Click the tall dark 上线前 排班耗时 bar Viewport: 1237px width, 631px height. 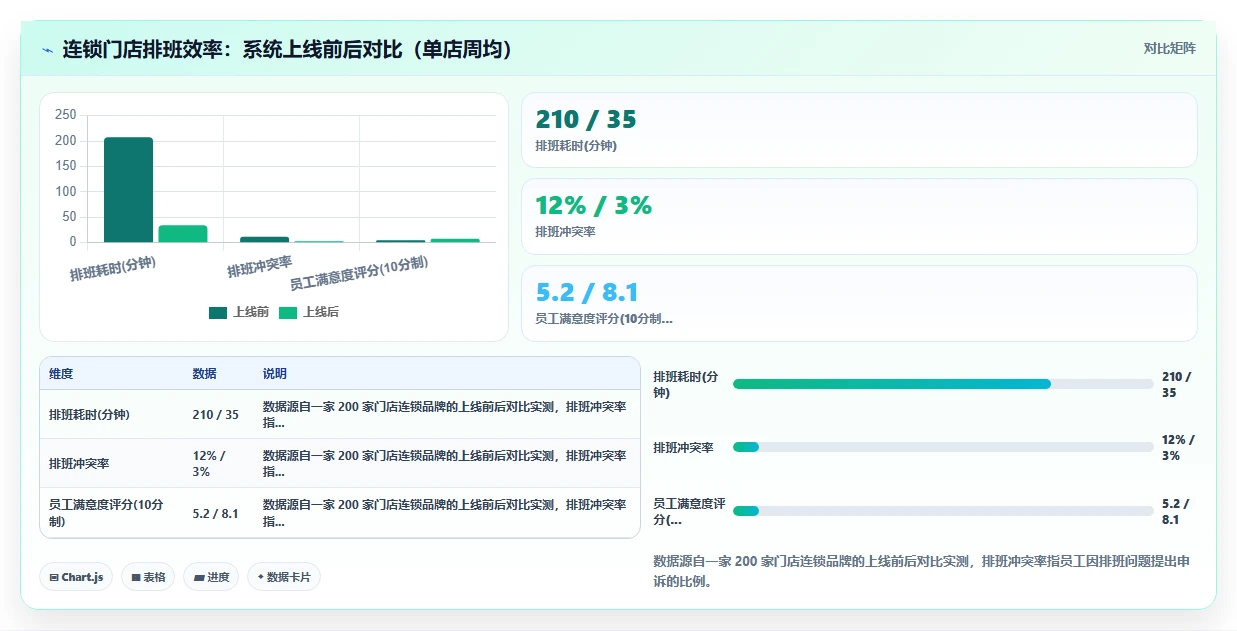coord(129,189)
